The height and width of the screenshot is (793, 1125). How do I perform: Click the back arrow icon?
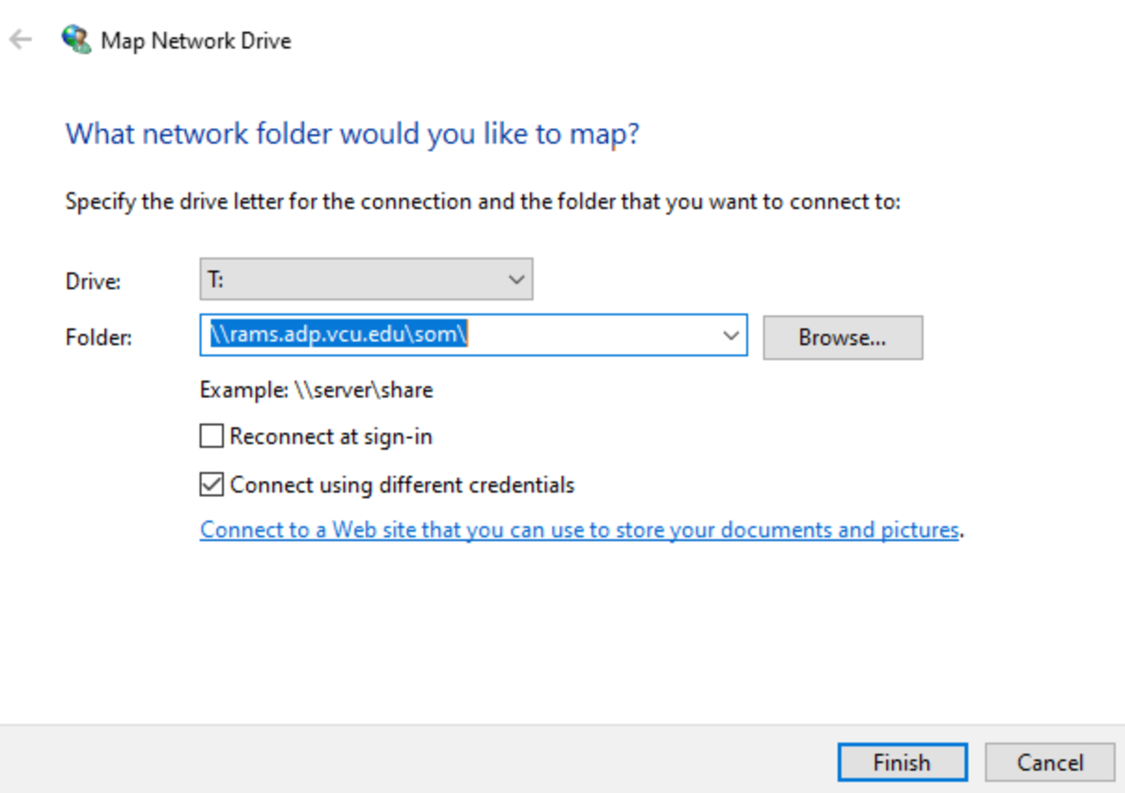[21, 40]
